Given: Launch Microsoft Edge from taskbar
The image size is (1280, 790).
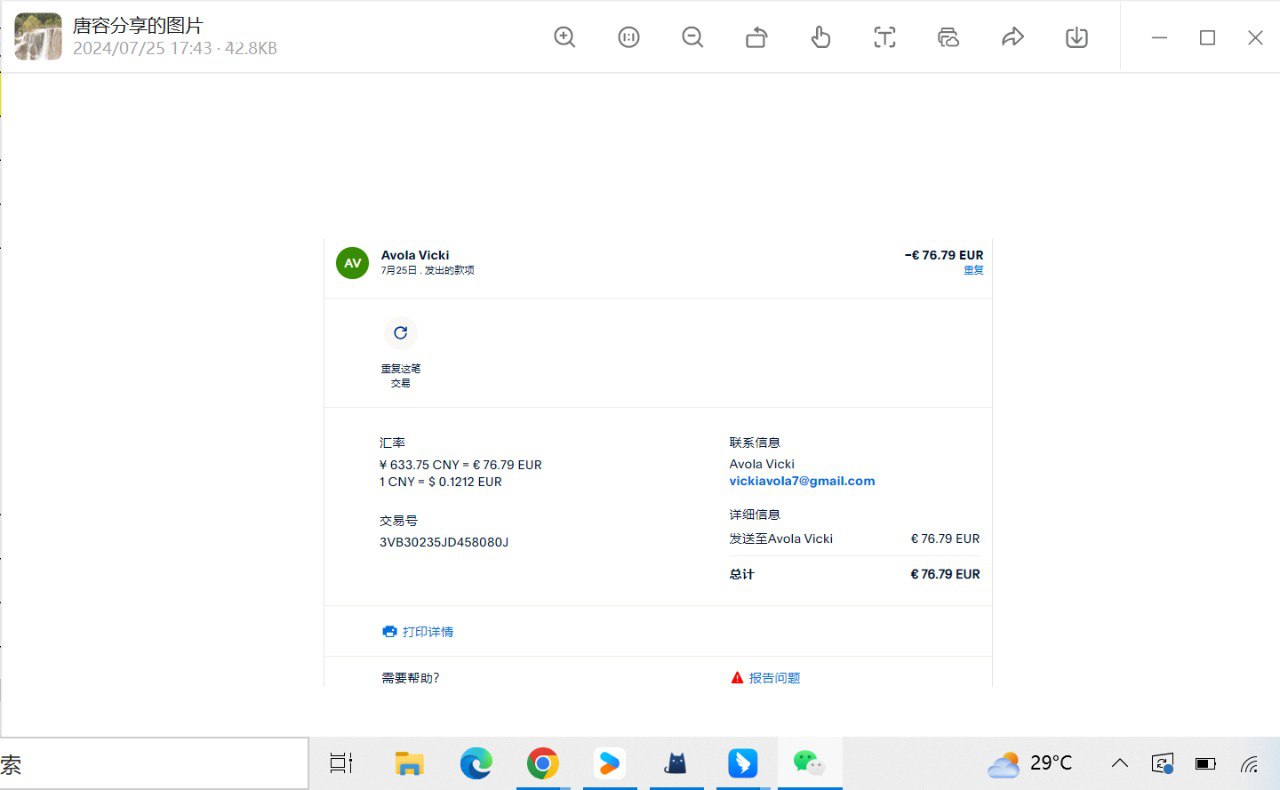Looking at the screenshot, I should pos(476,764).
